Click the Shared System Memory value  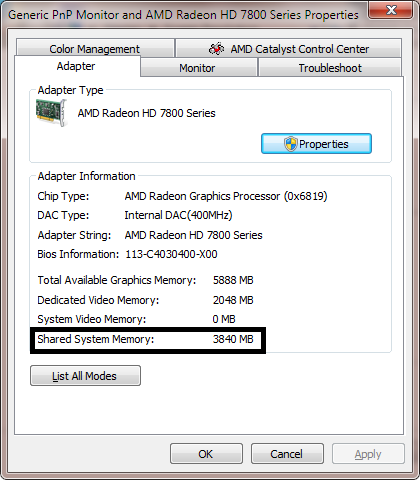233,339
